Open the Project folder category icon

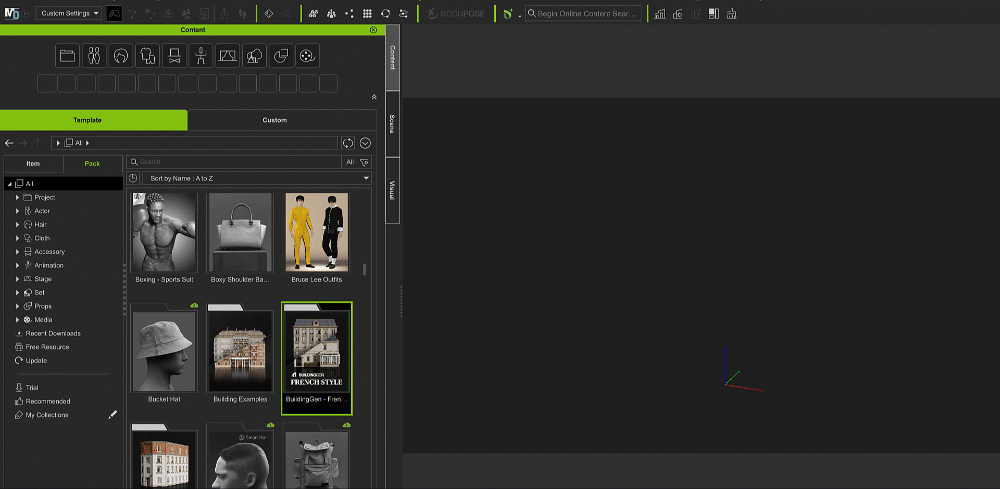67,56
